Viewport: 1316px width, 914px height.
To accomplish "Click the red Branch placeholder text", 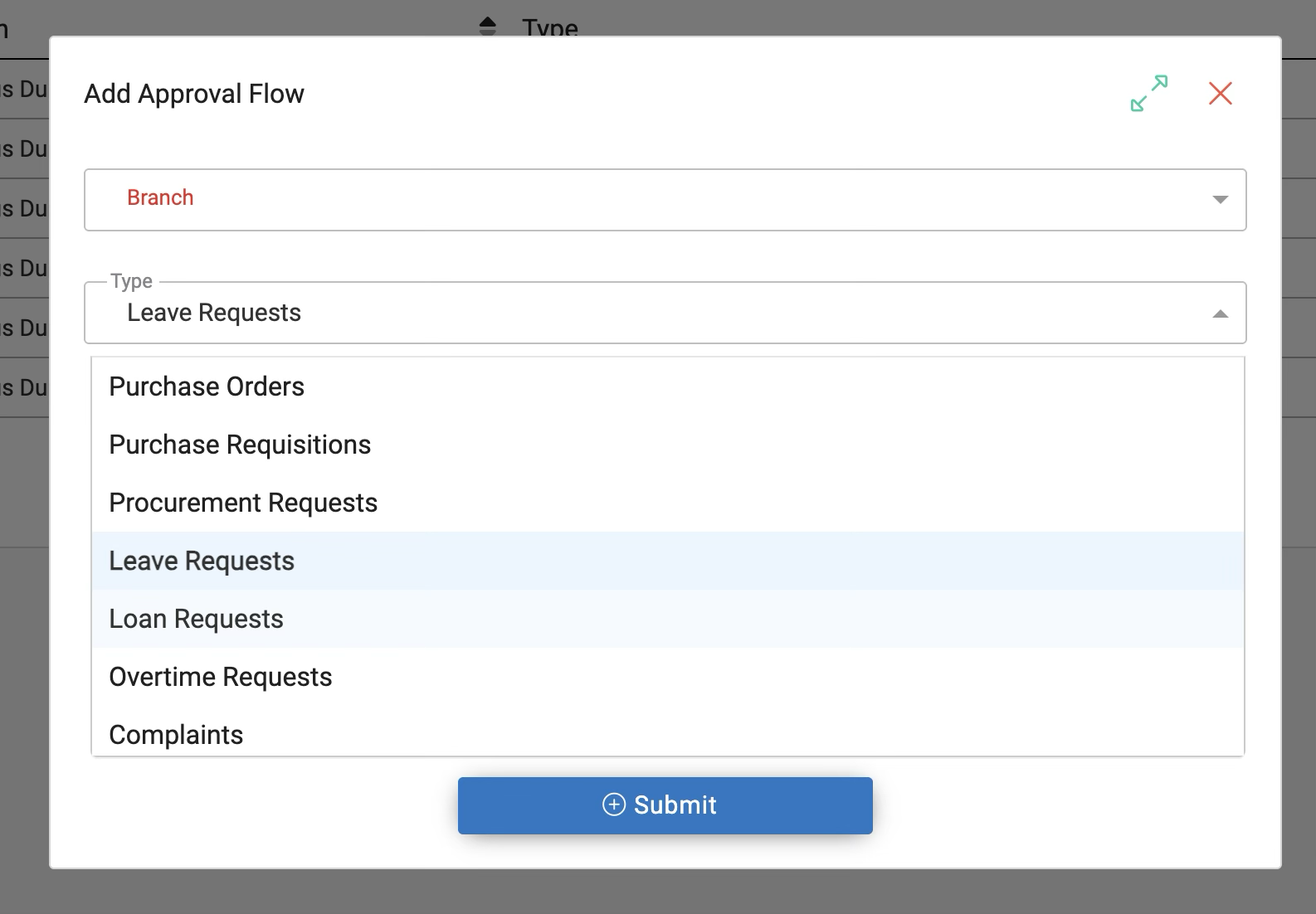I will point(160,197).
